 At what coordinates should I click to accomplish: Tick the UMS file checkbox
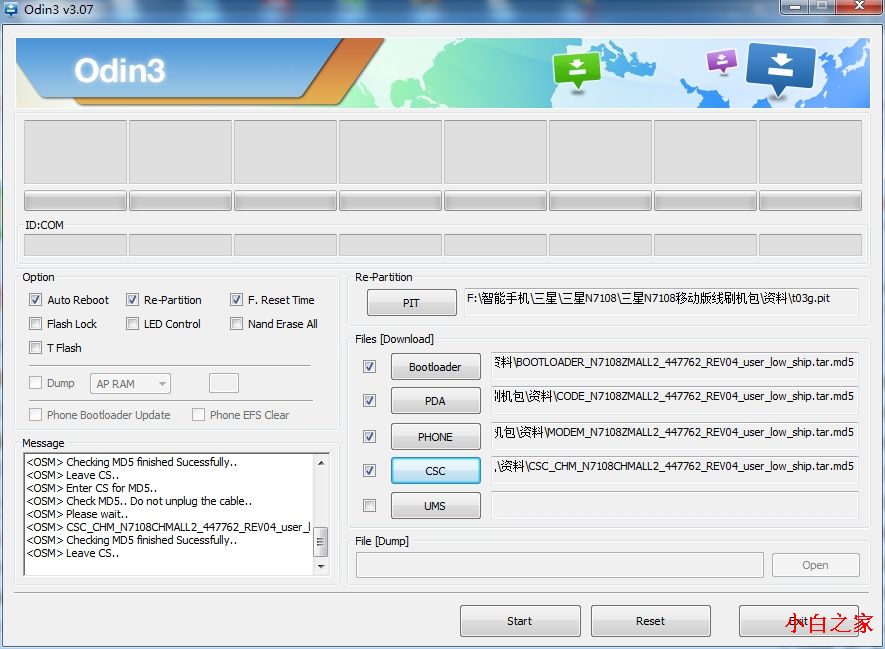(x=369, y=506)
